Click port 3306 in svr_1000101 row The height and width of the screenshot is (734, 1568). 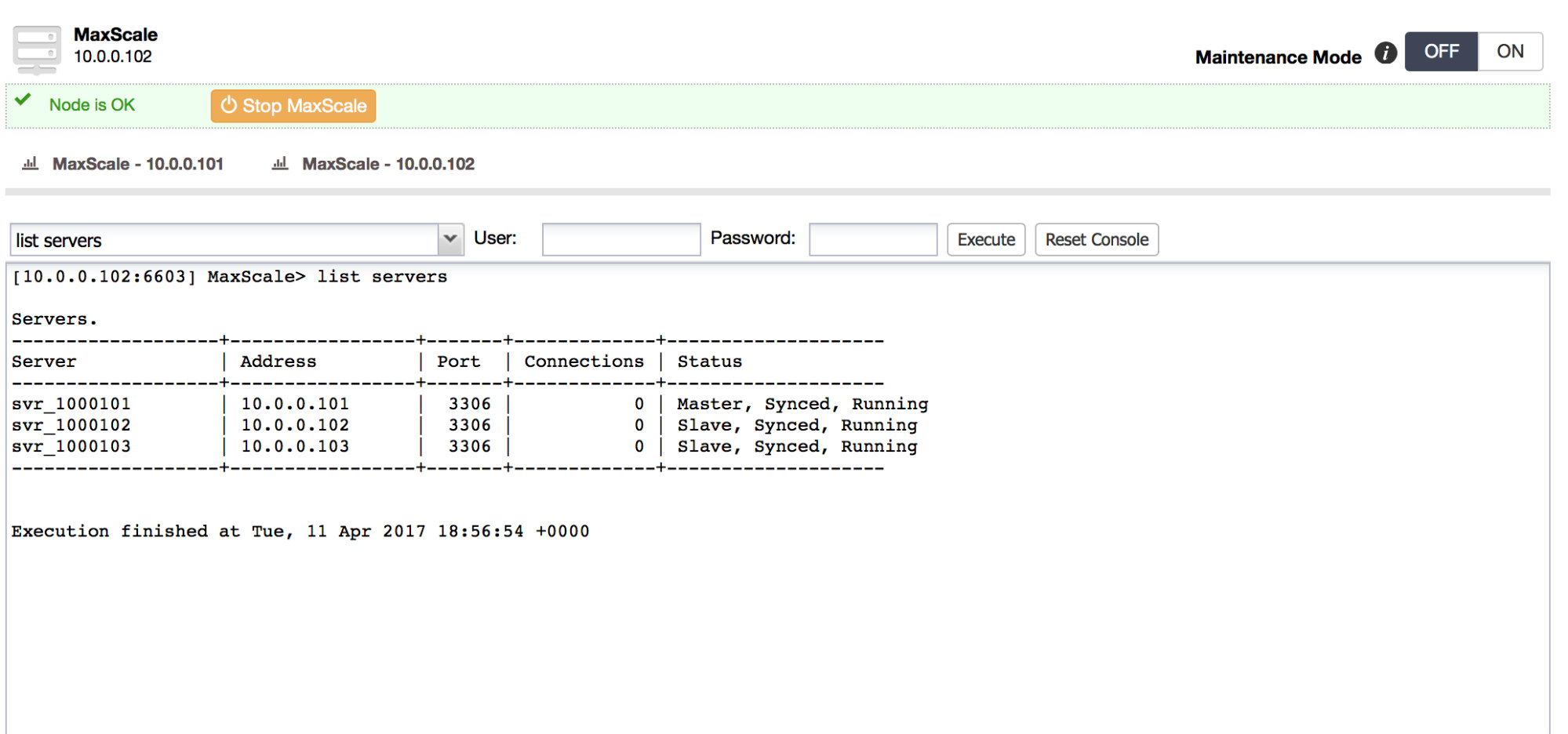tap(469, 404)
